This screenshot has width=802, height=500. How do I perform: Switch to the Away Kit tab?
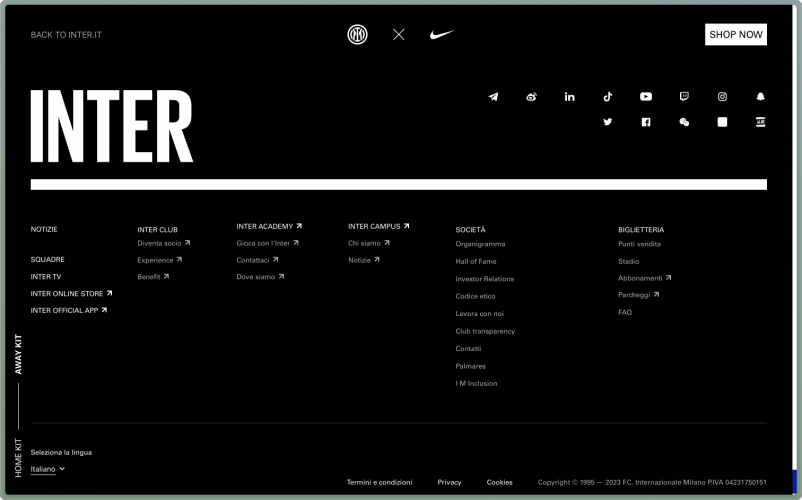coord(18,354)
